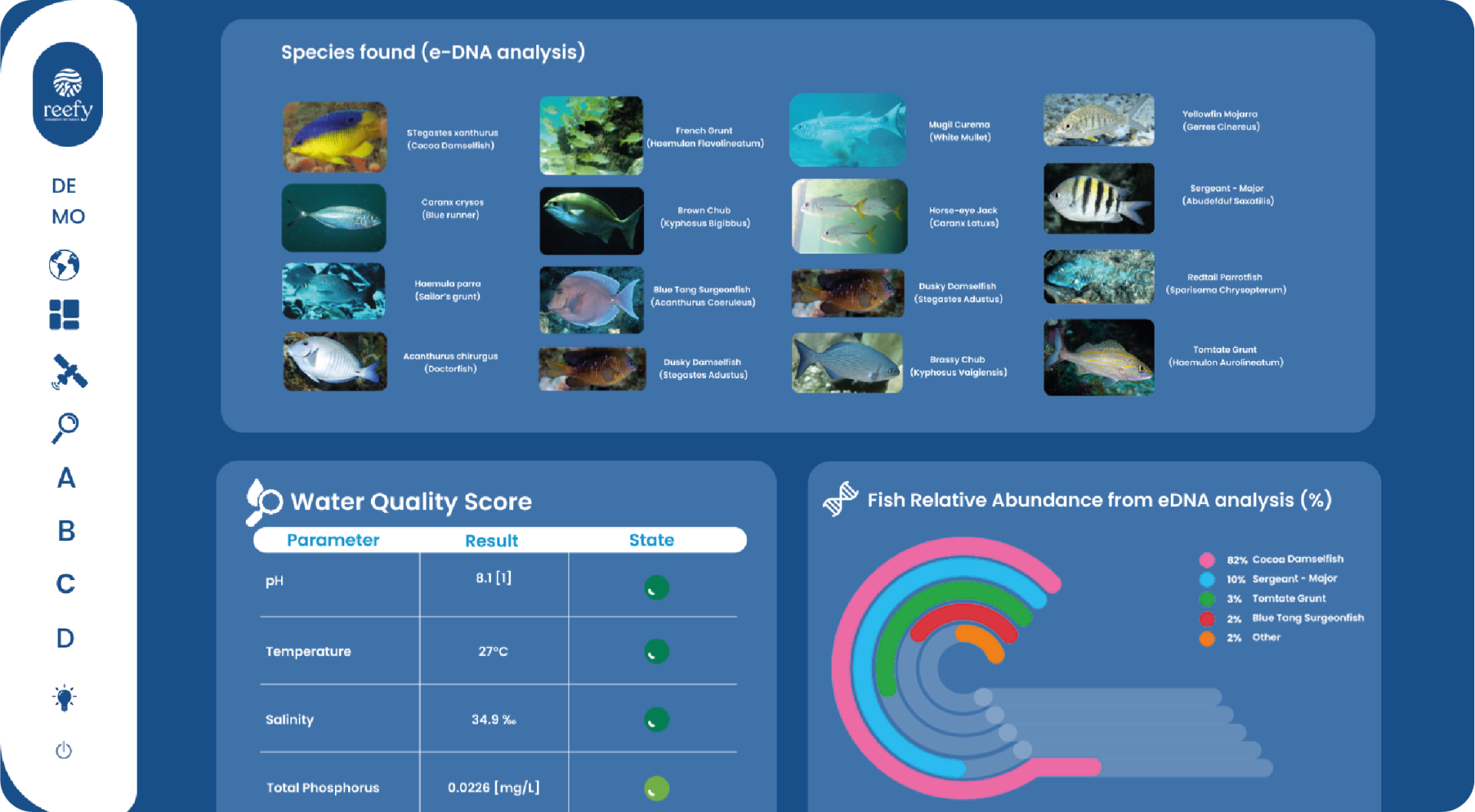Click the orange Other legend swatch
This screenshot has width=1475, height=812.
pyautogui.click(x=1207, y=638)
